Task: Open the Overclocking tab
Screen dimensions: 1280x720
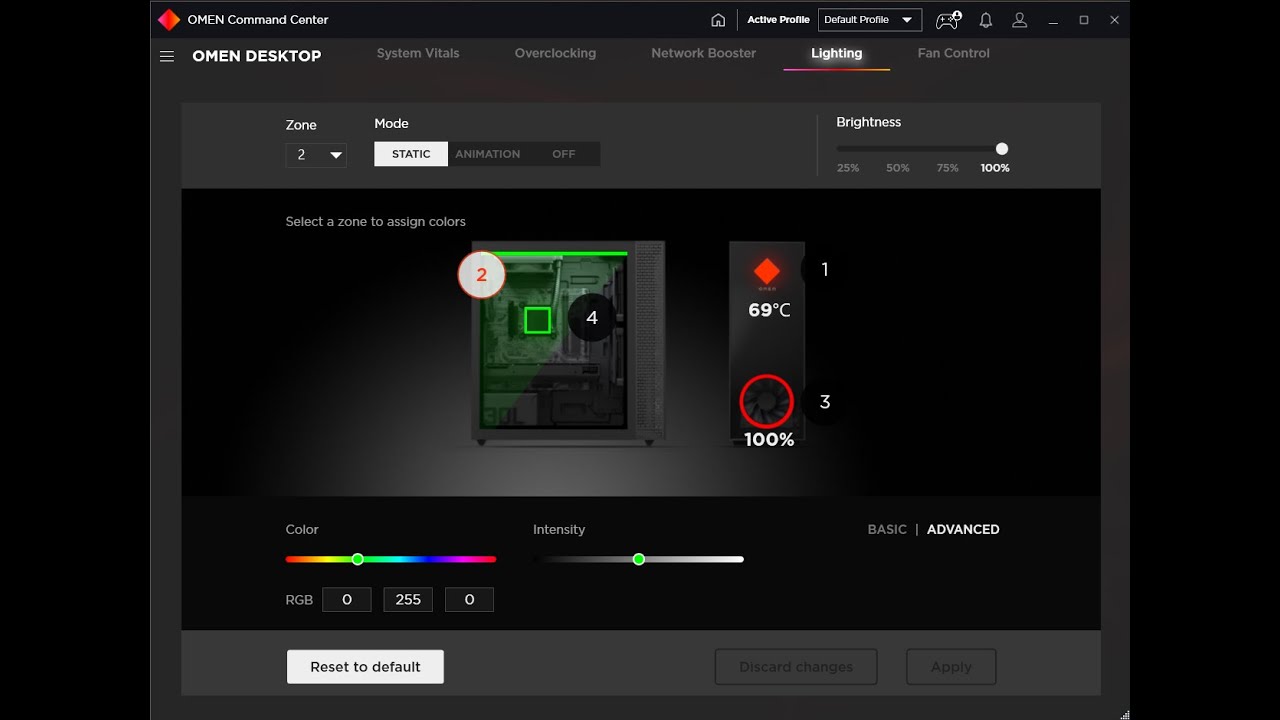Action: (555, 53)
